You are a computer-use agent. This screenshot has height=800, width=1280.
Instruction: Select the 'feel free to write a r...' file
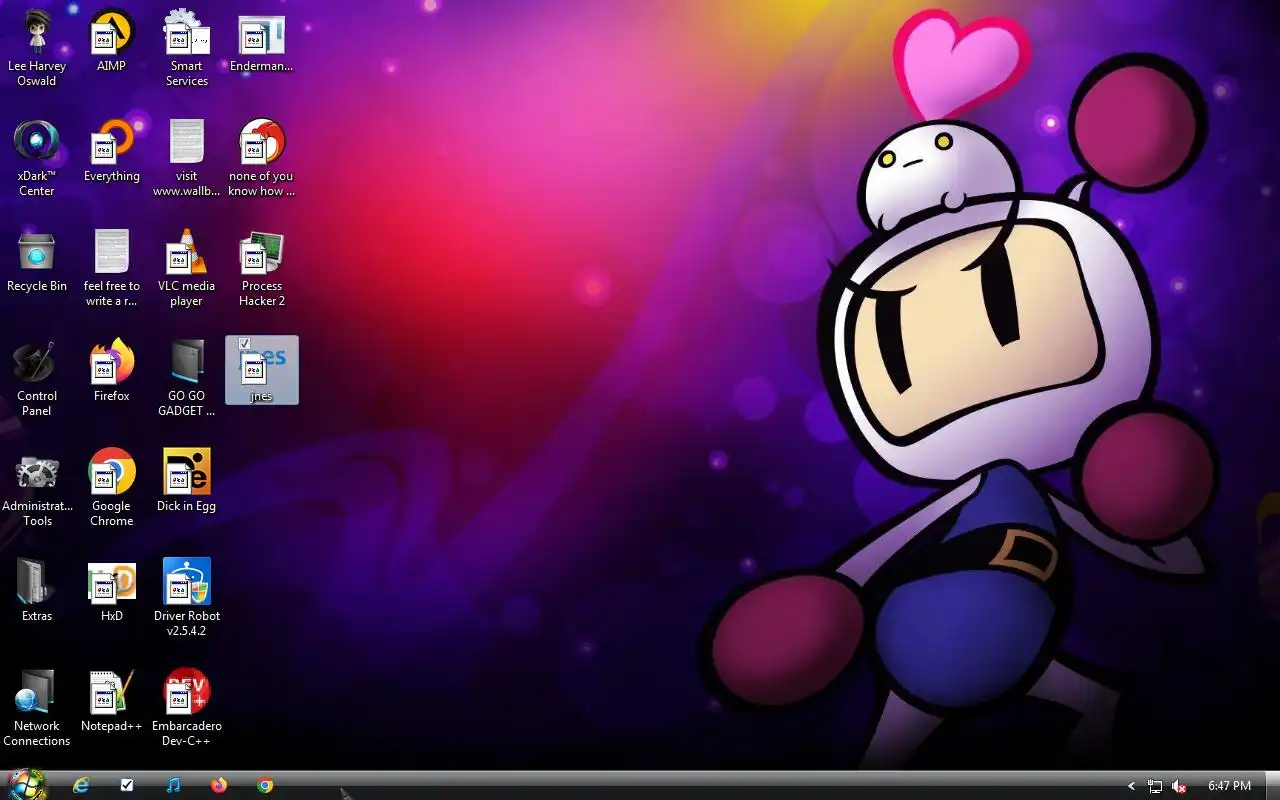click(x=111, y=267)
